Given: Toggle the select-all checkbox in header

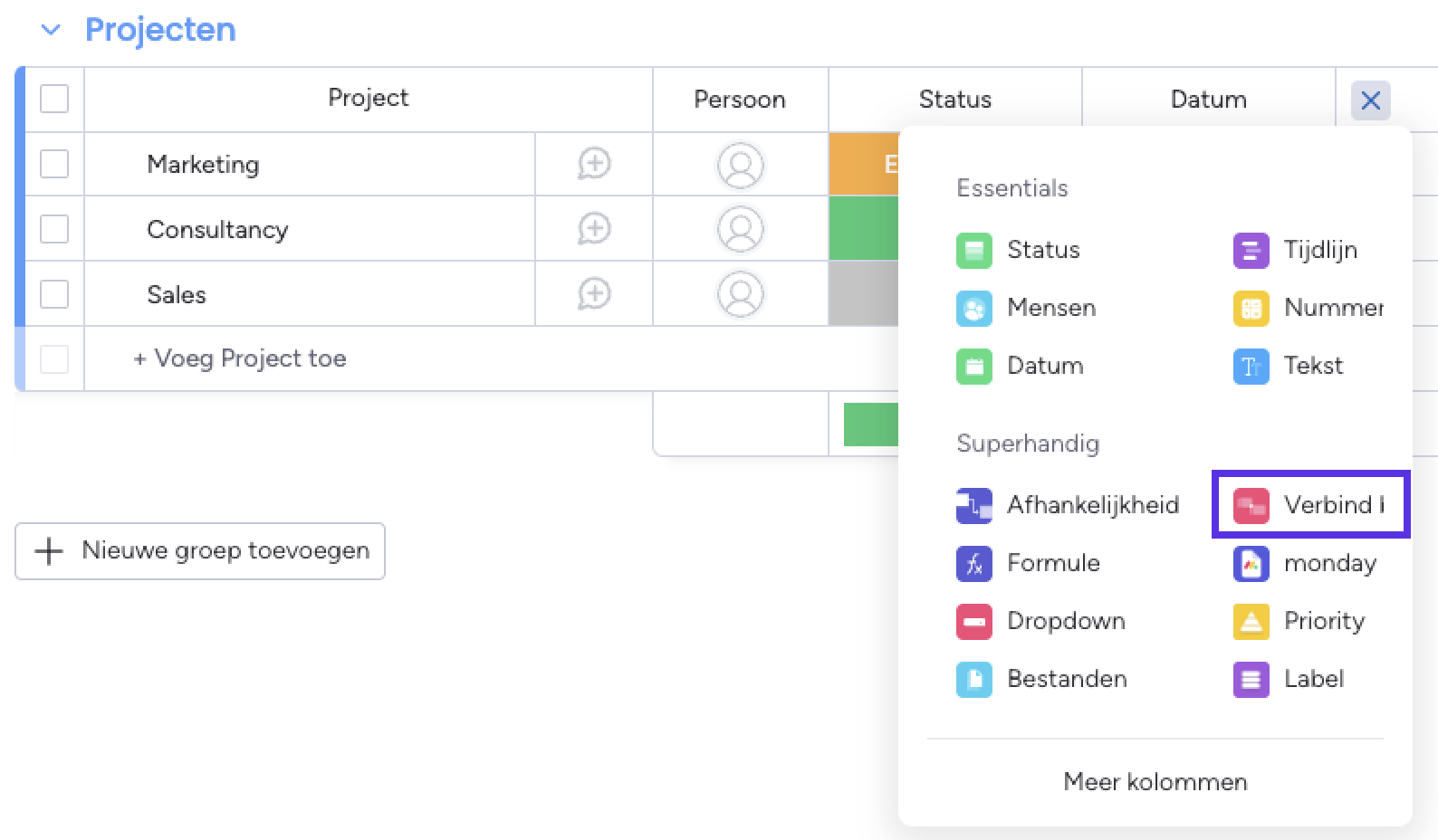Looking at the screenshot, I should (54, 99).
